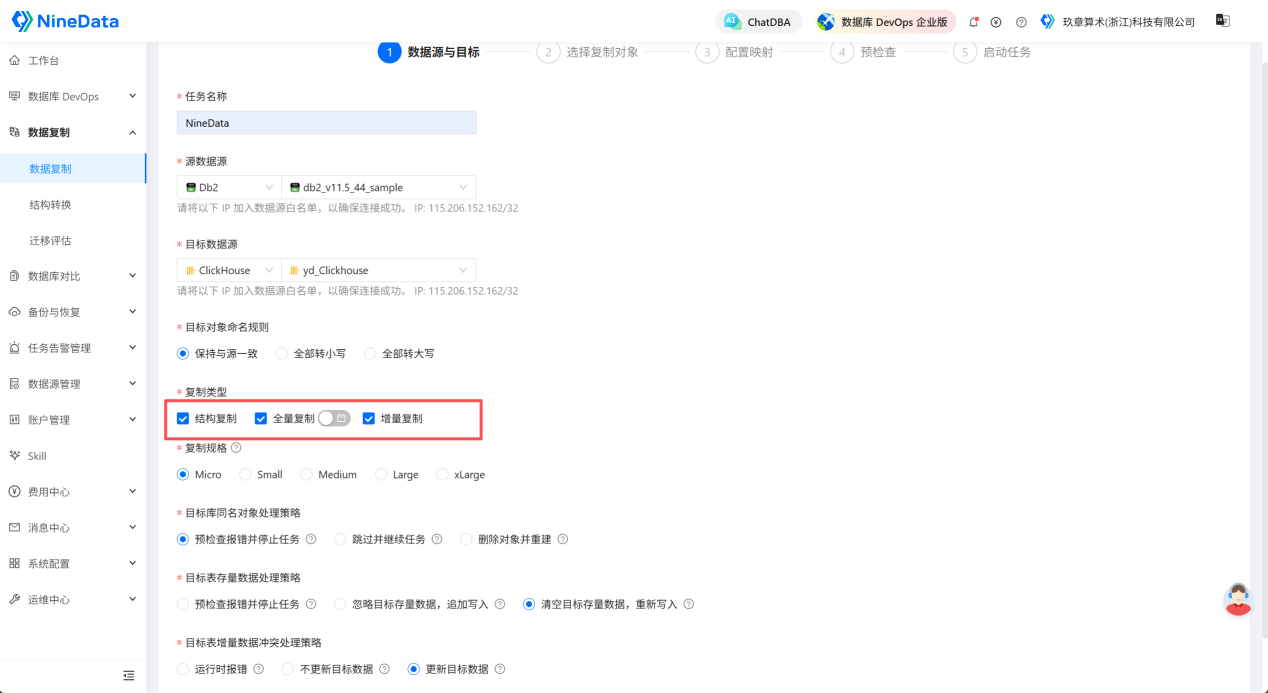The height and width of the screenshot is (693, 1268).
Task: Open help question mark icon in header
Action: point(1021,22)
